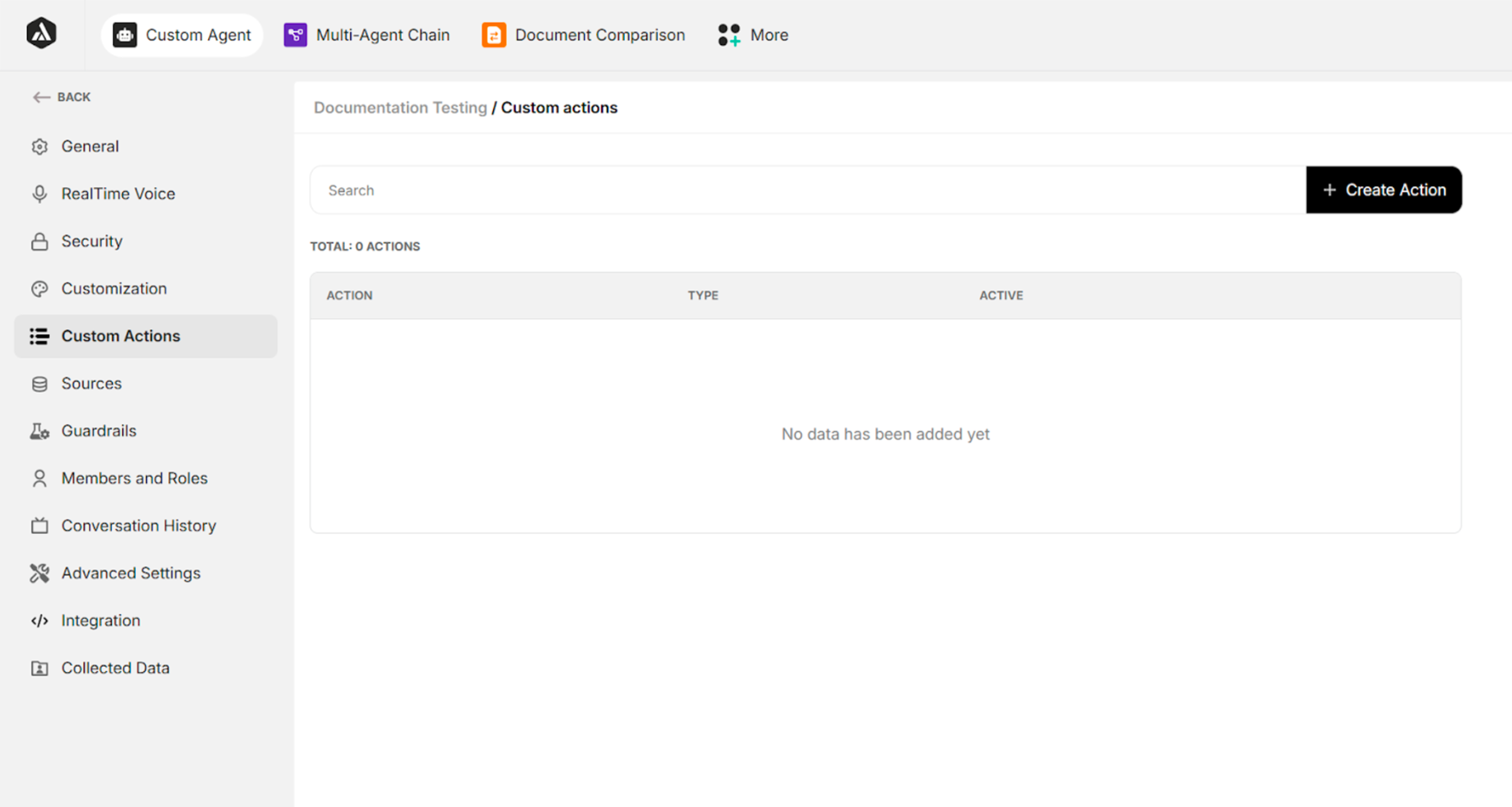This screenshot has width=1512, height=807.
Task: Switch to the Custom Agent tab
Action: (182, 35)
